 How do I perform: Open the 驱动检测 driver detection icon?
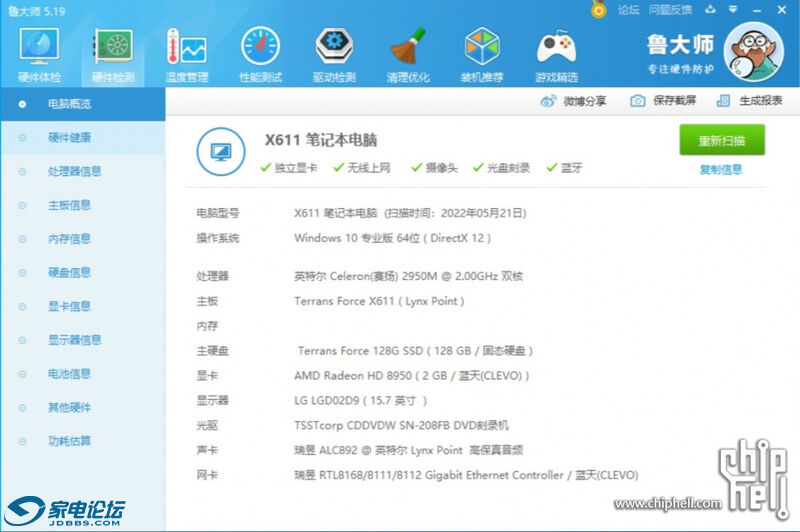pos(334,46)
